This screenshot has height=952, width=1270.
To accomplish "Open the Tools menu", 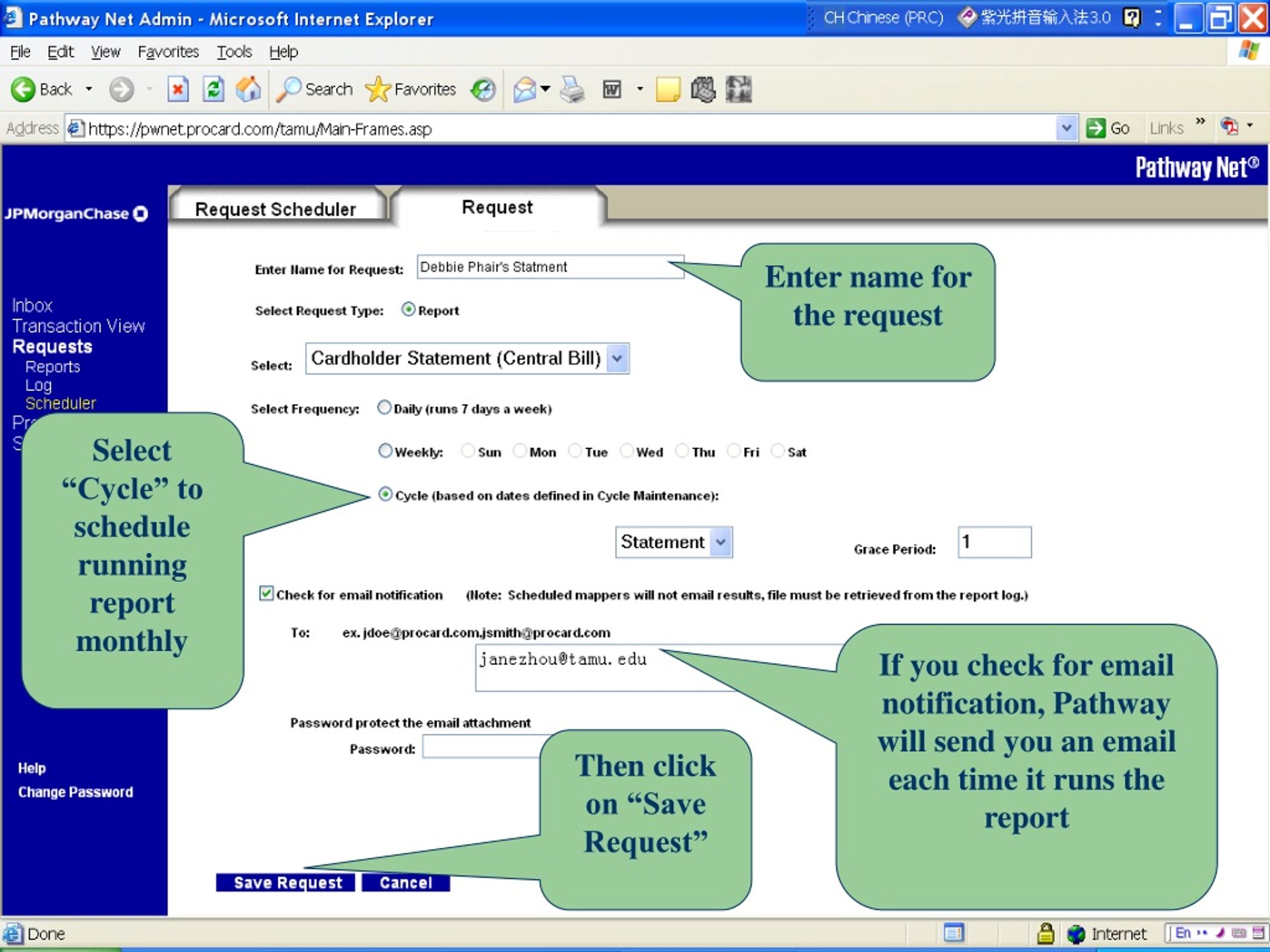I will pos(234,52).
